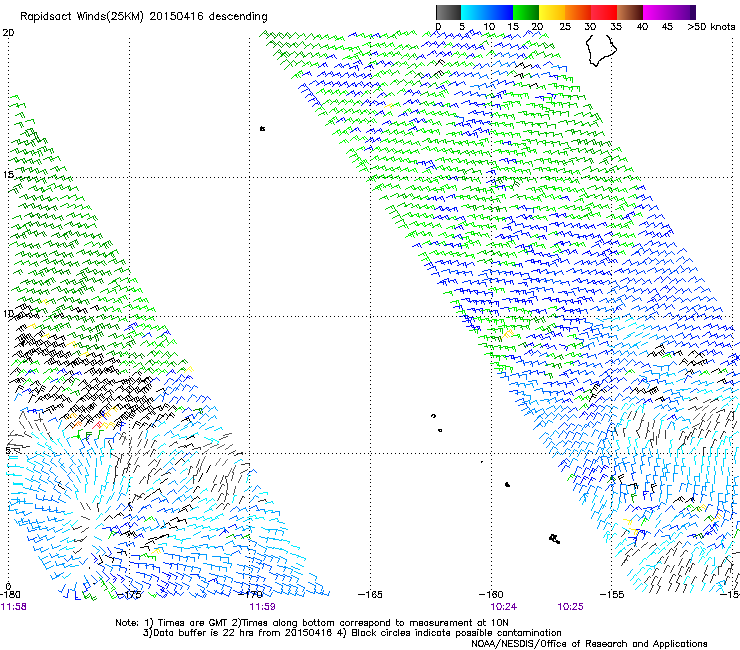Click longitude label -180
The height and width of the screenshot is (650, 740).
click(10, 595)
